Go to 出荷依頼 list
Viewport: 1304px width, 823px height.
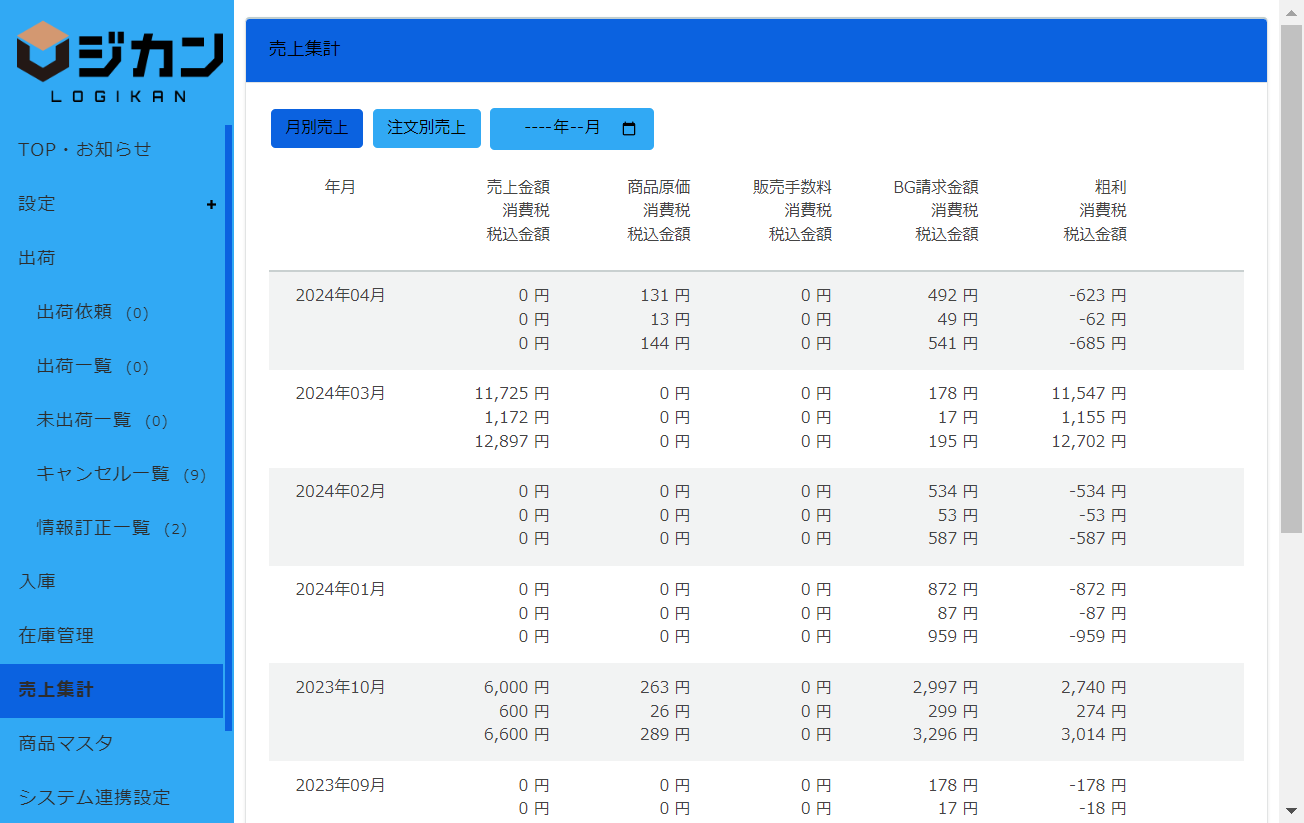(75, 312)
